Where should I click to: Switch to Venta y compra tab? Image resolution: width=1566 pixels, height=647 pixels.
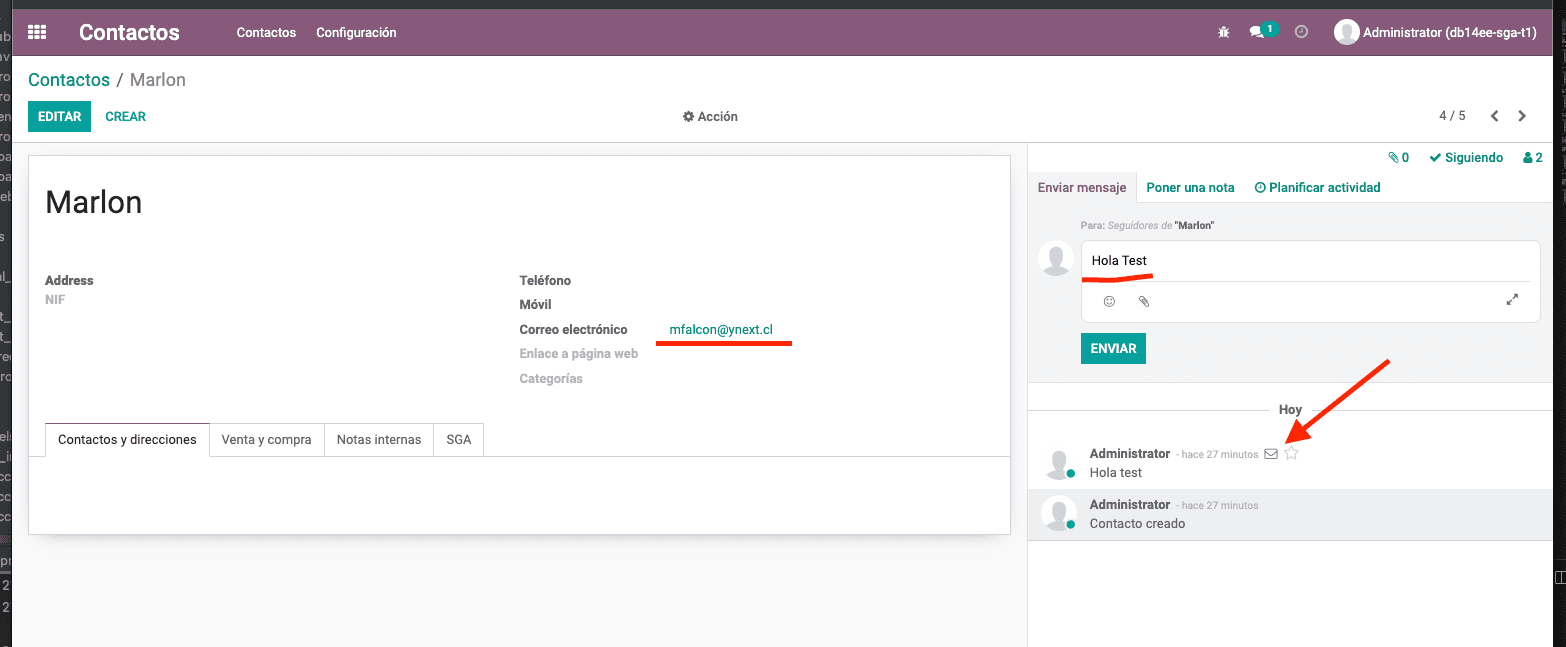267,440
